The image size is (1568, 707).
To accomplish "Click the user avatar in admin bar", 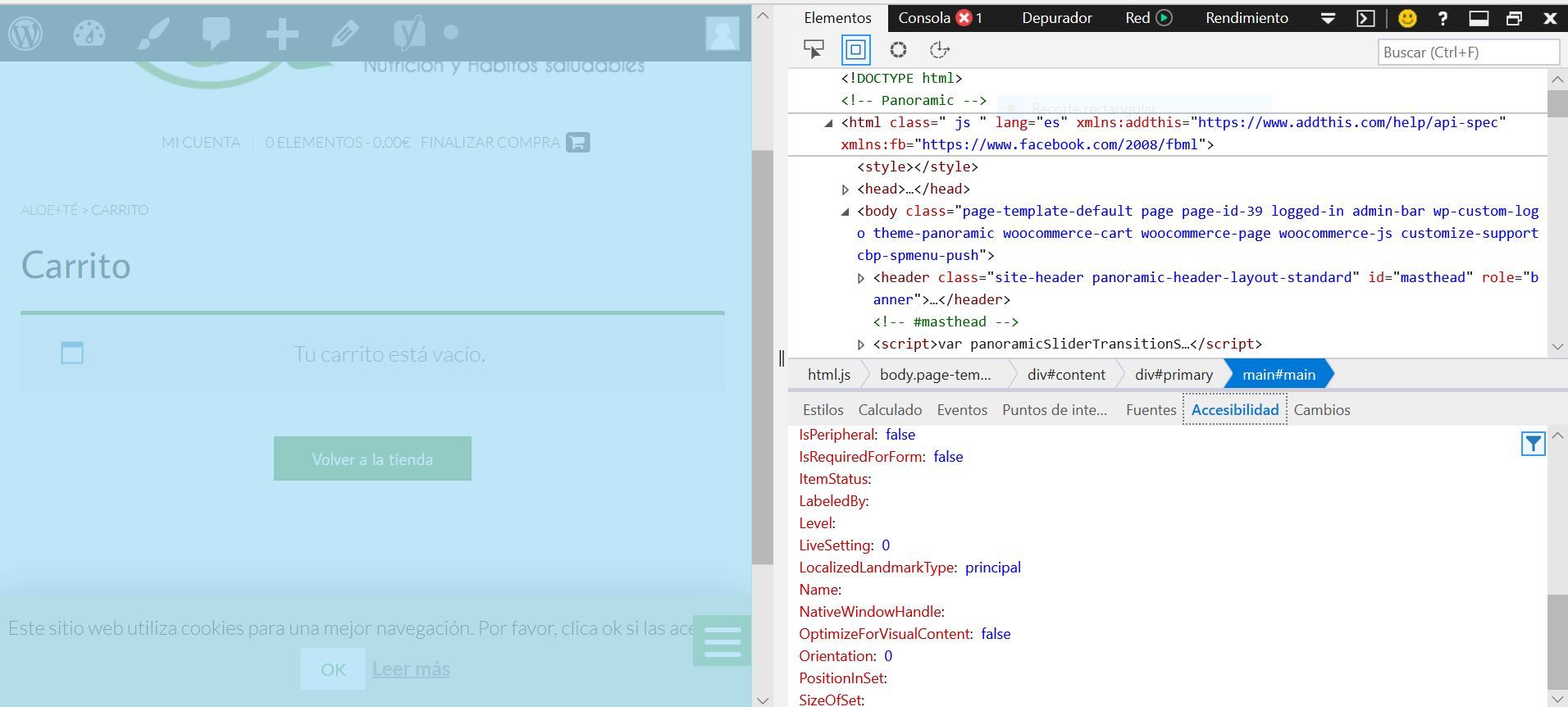I will 722,33.
